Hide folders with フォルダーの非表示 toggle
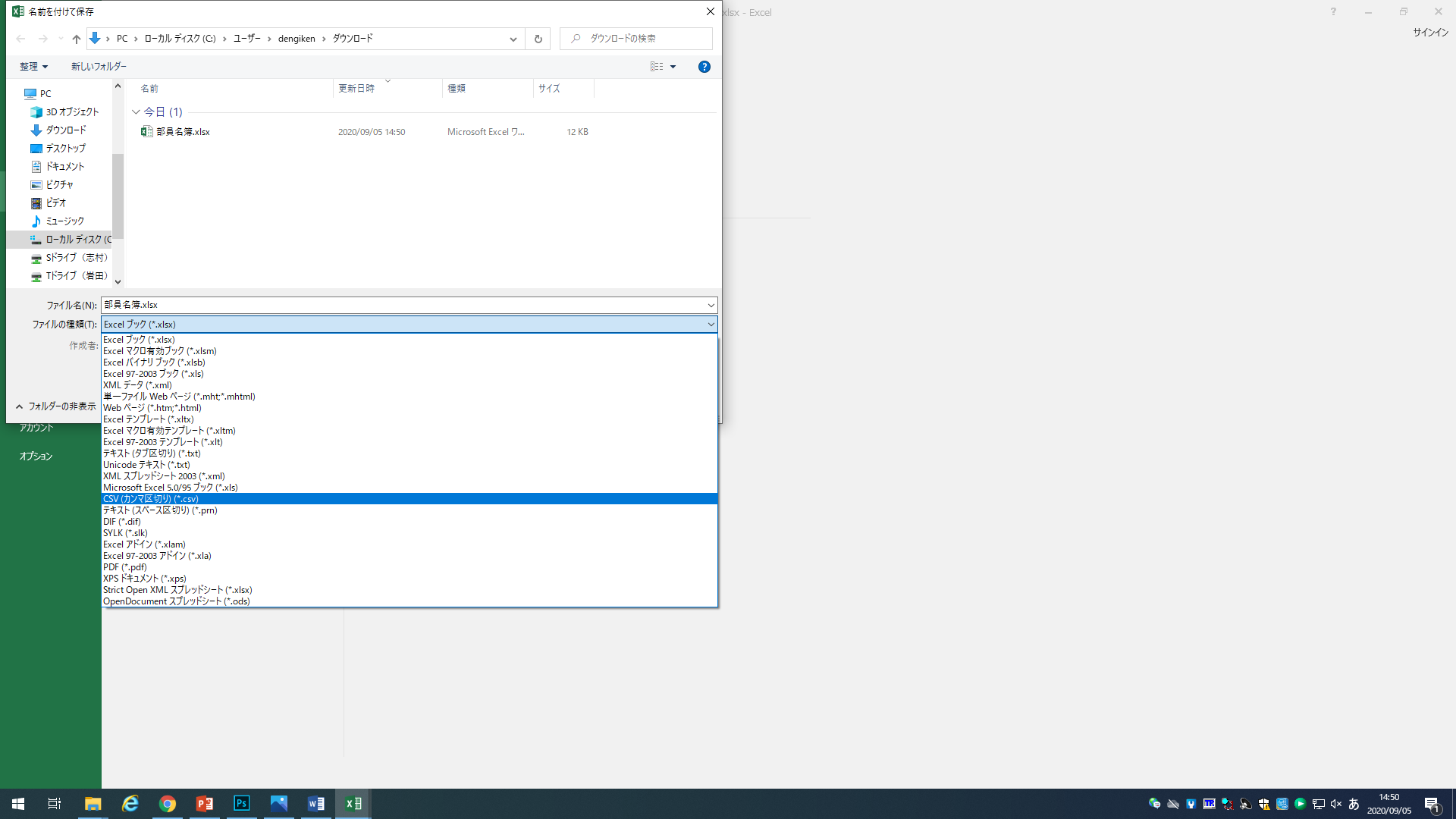This screenshot has height=819, width=1456. point(55,406)
